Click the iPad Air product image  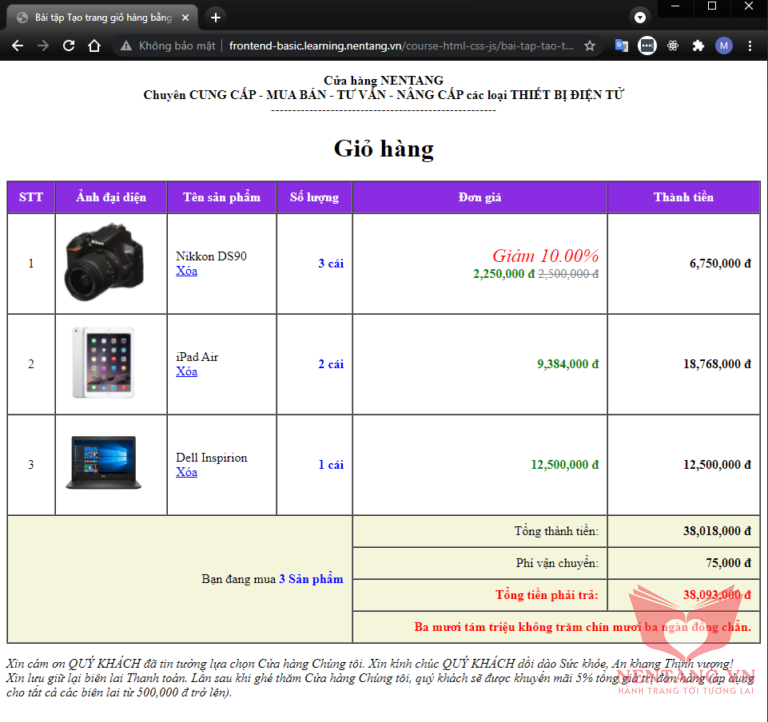(103, 363)
